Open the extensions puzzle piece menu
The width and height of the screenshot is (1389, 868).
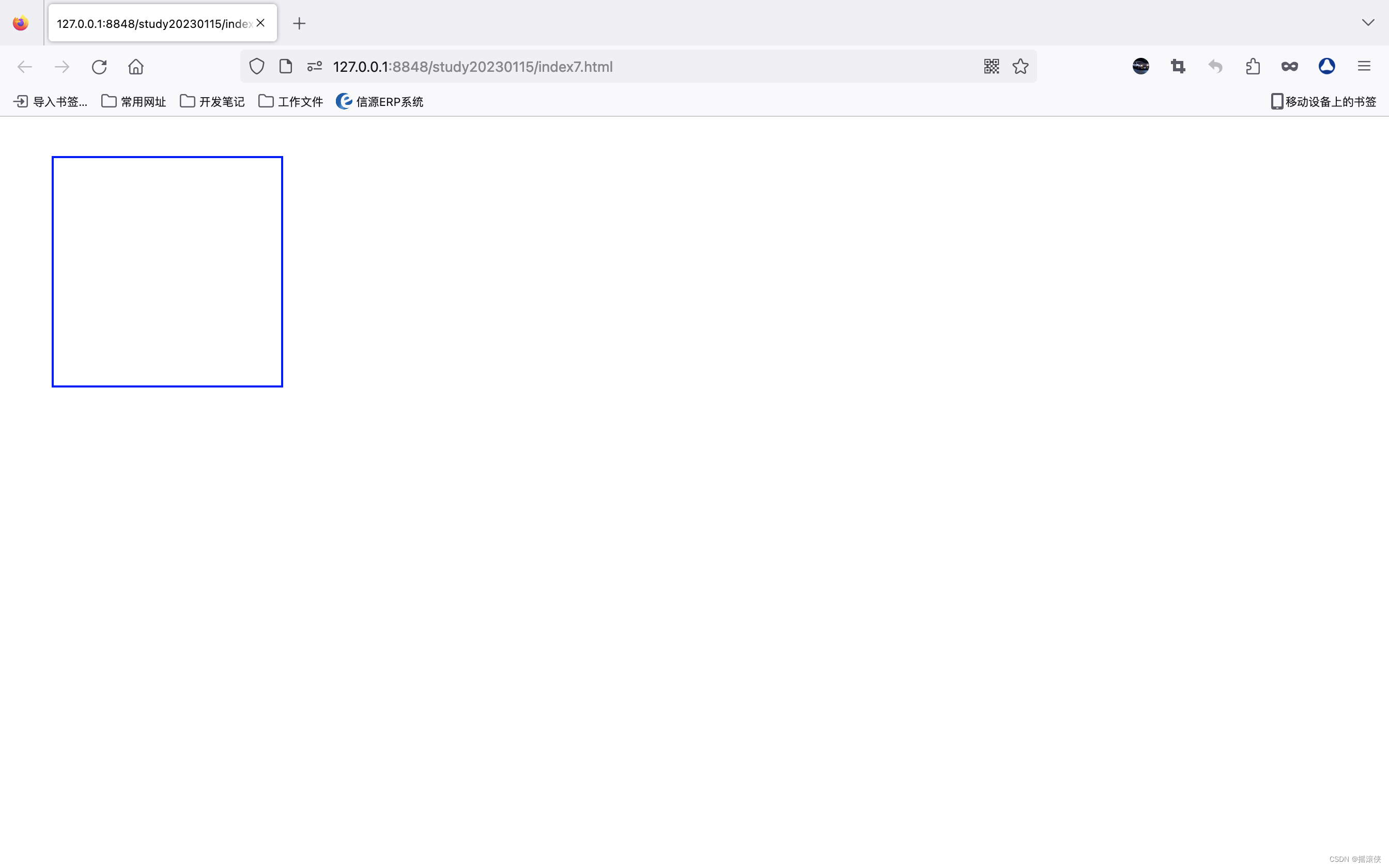[1253, 67]
